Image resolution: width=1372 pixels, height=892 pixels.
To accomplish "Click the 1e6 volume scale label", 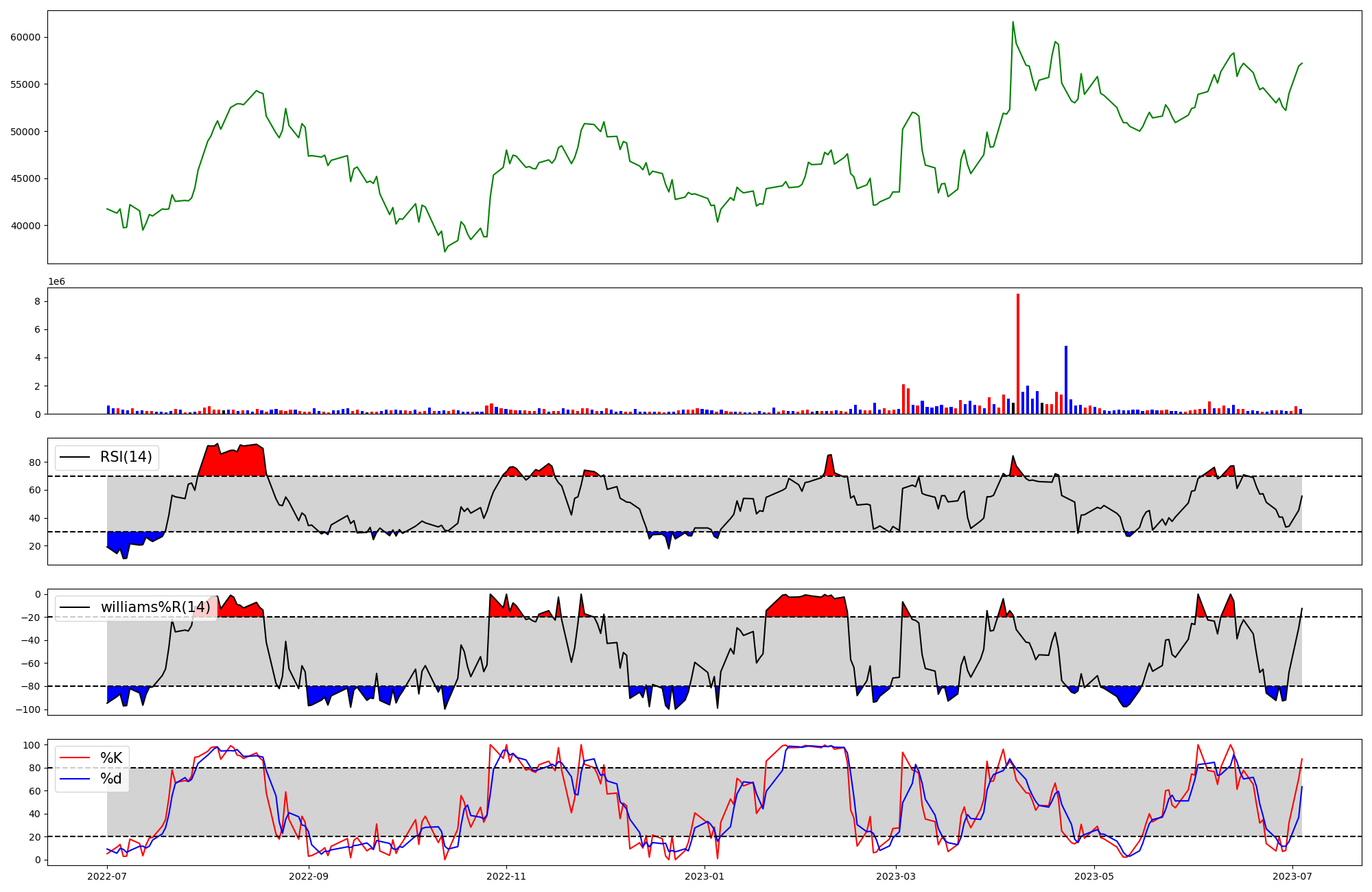I will (56, 281).
